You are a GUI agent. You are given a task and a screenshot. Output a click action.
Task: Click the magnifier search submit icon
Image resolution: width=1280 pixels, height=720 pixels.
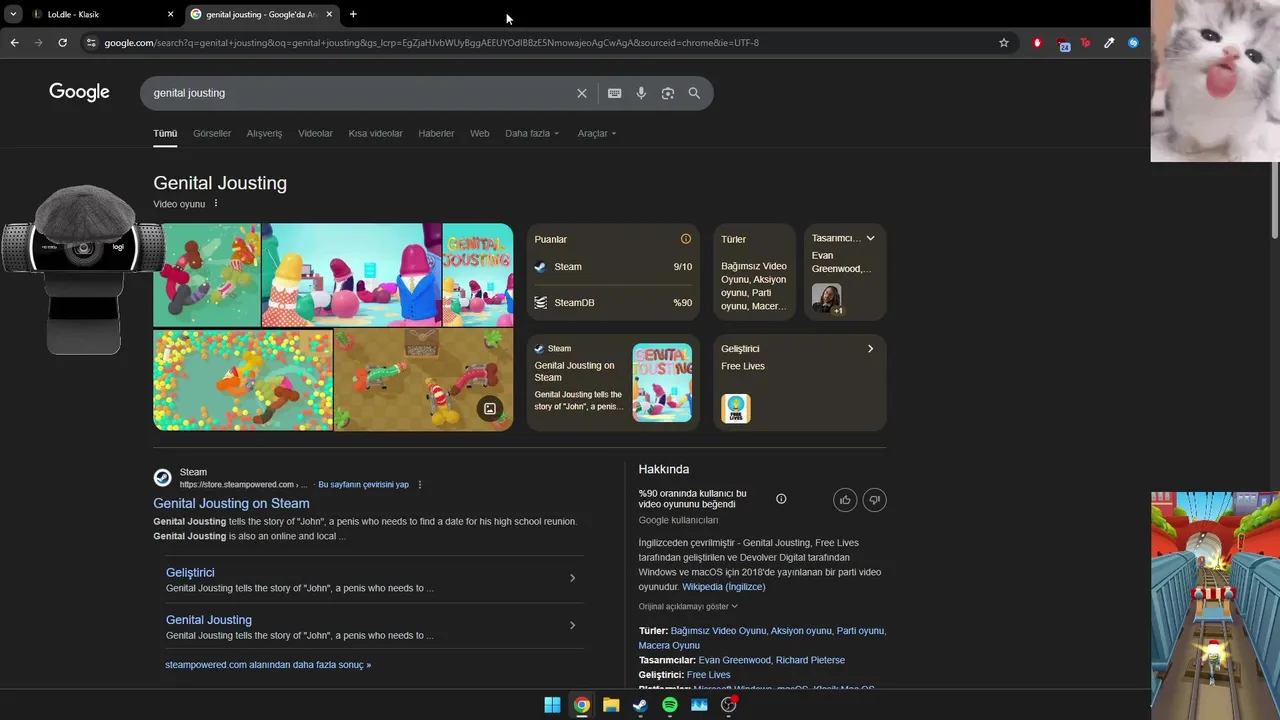(x=694, y=93)
